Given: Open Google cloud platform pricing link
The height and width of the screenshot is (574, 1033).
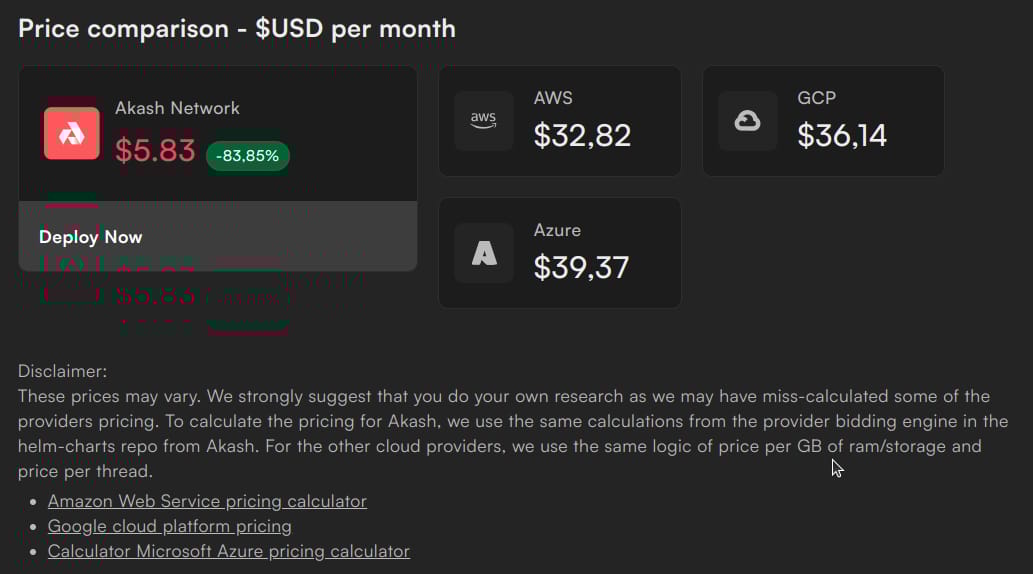Looking at the screenshot, I should 169,526.
